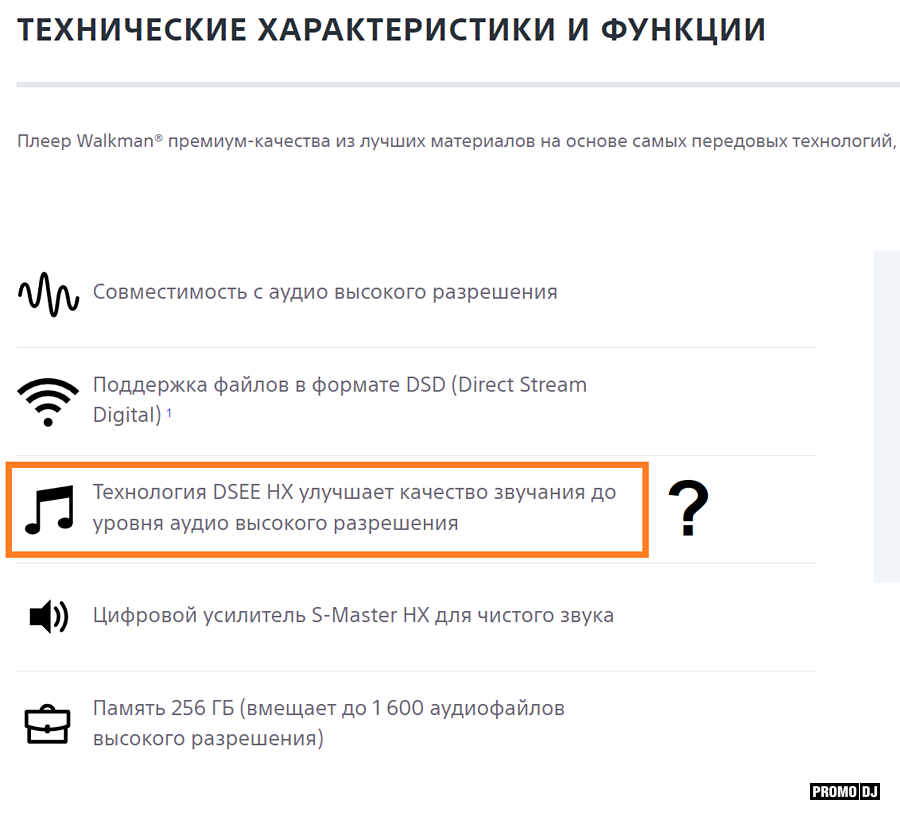900x816 pixels.
Task: Click the 'Технические характеристики и функции' heading
Action: coord(391,30)
